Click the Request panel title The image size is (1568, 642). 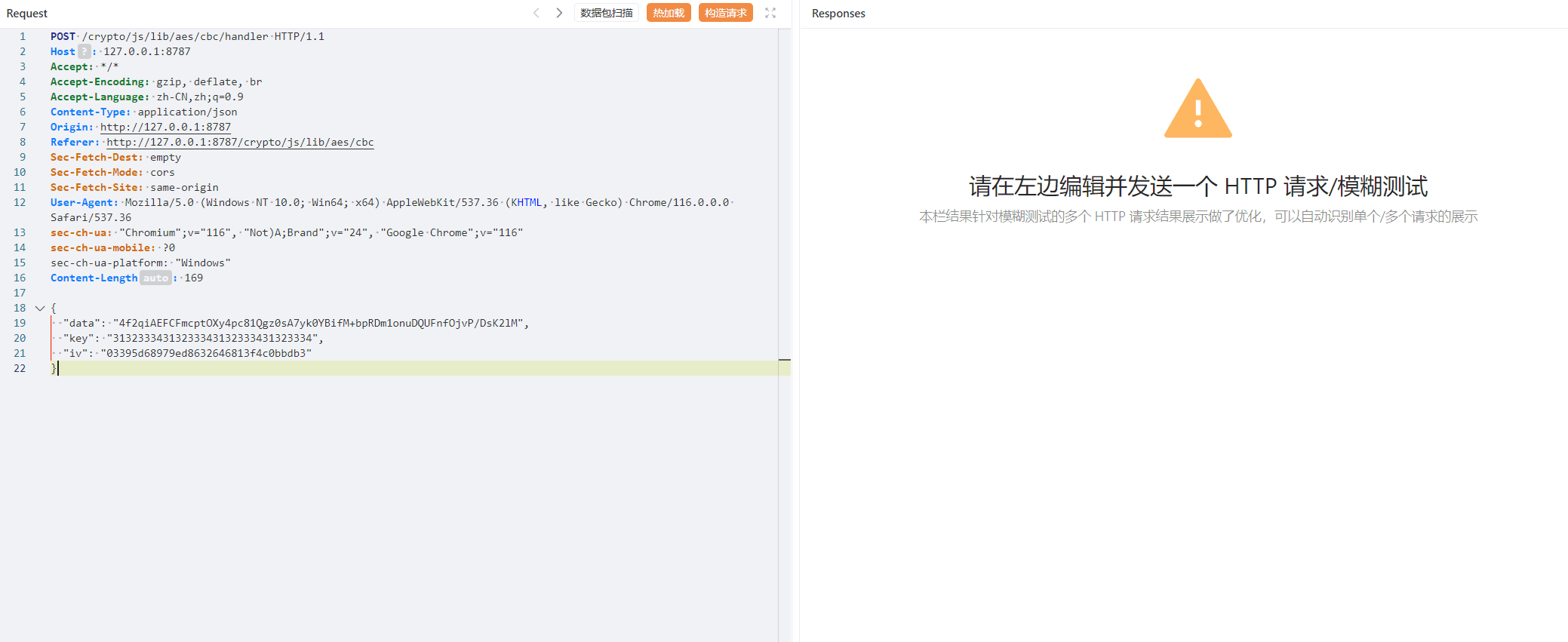27,14
